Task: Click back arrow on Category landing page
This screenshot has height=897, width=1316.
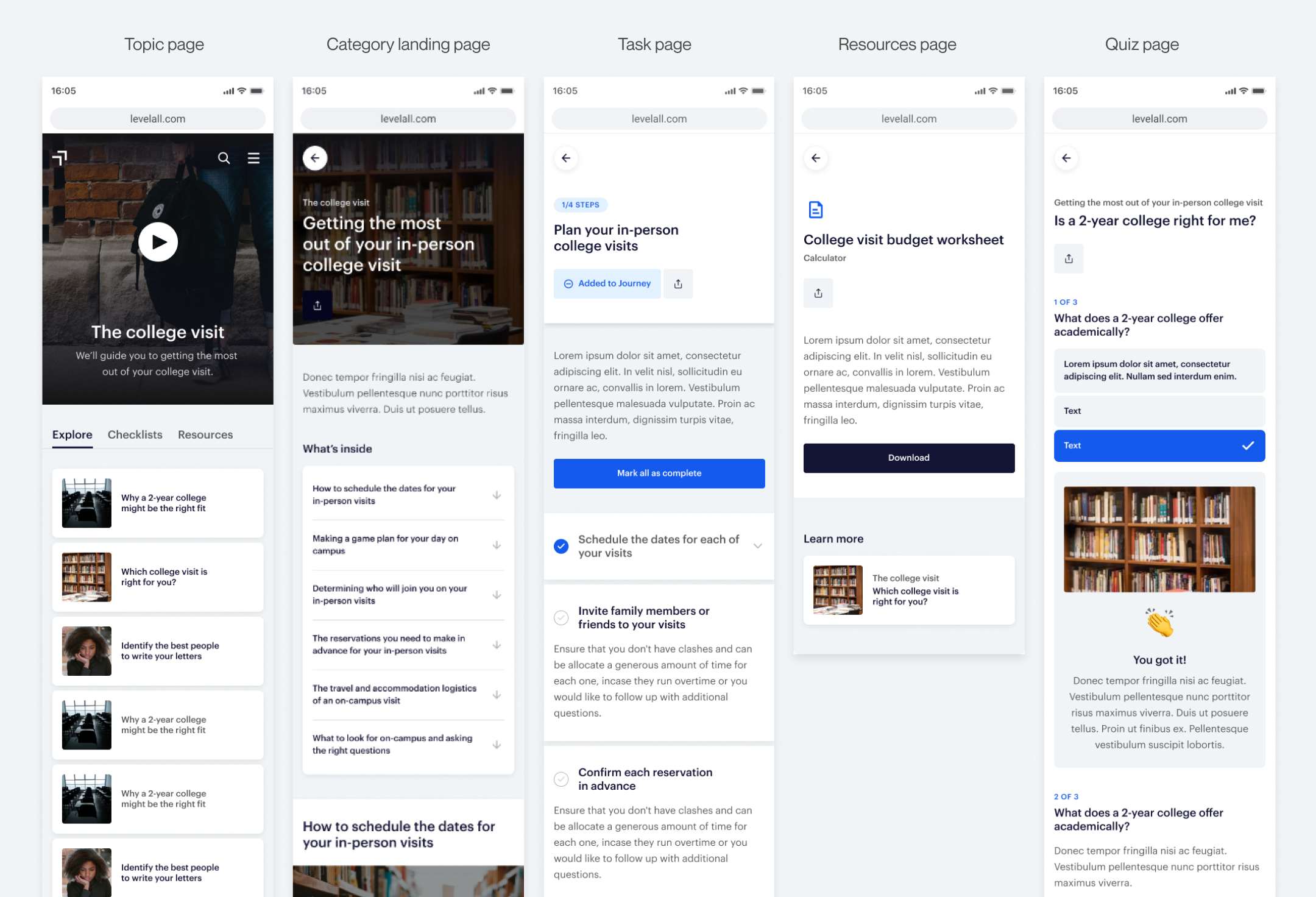Action: click(315, 158)
